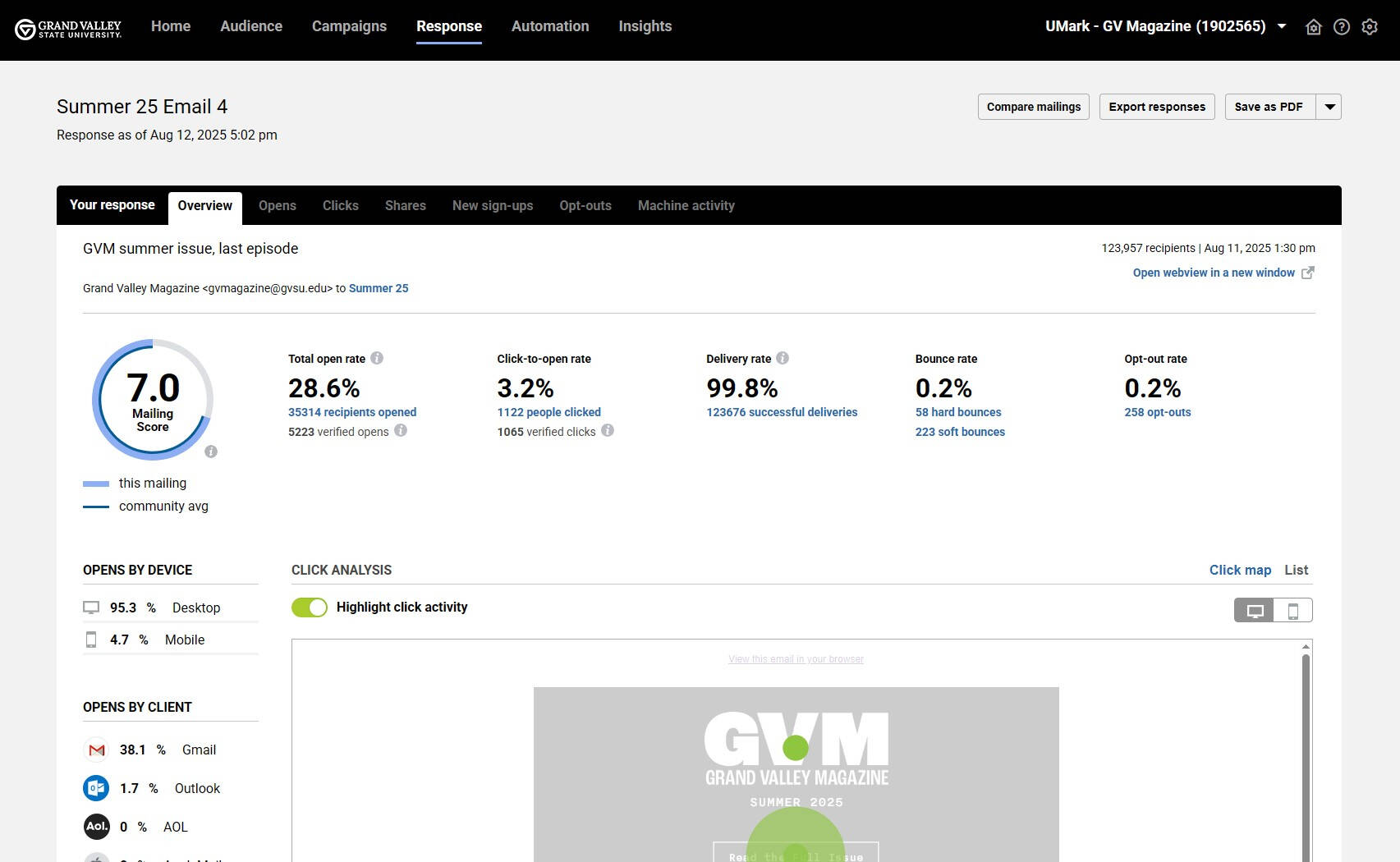The width and height of the screenshot is (1400, 862).
Task: Switch click analysis to List view
Action: tap(1296, 570)
